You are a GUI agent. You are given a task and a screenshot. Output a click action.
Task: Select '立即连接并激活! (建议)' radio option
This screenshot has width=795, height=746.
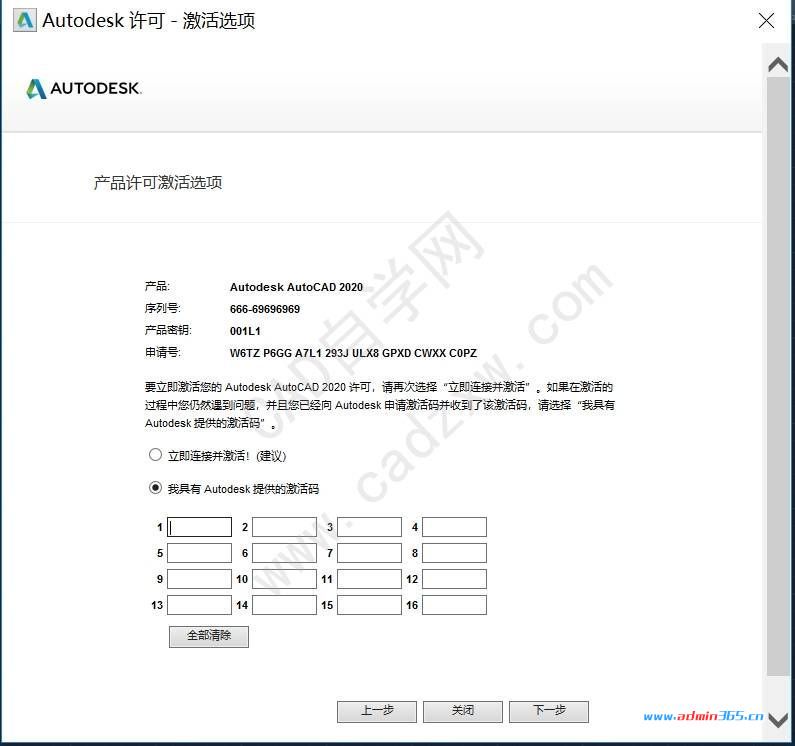155,455
